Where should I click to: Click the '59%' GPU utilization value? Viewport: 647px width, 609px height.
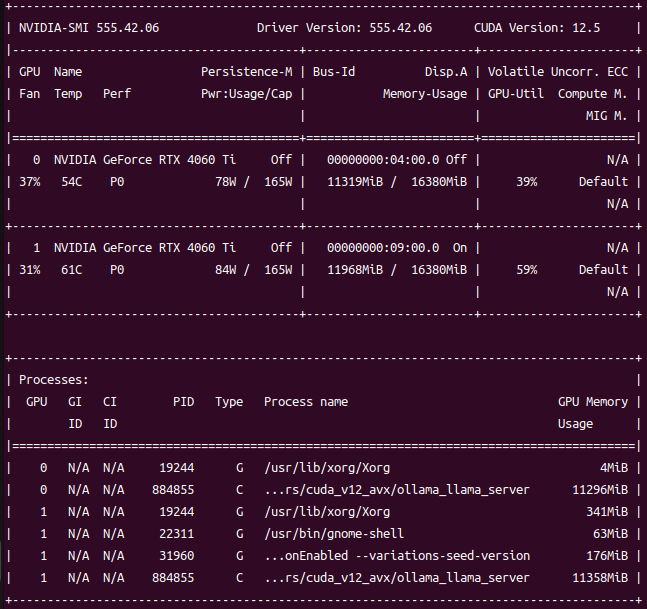[x=527, y=270]
